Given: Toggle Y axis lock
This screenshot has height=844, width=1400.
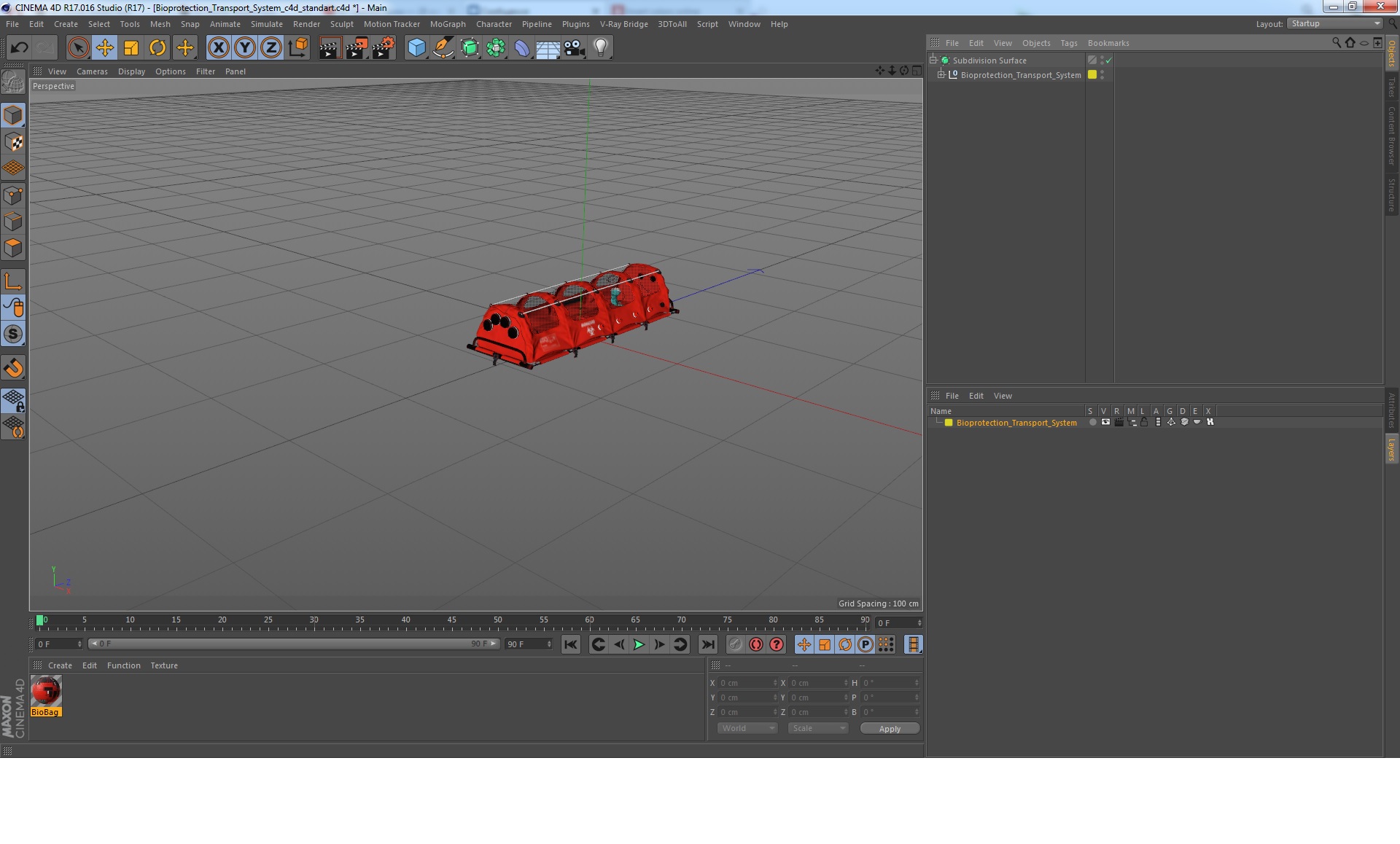Looking at the screenshot, I should [x=245, y=48].
